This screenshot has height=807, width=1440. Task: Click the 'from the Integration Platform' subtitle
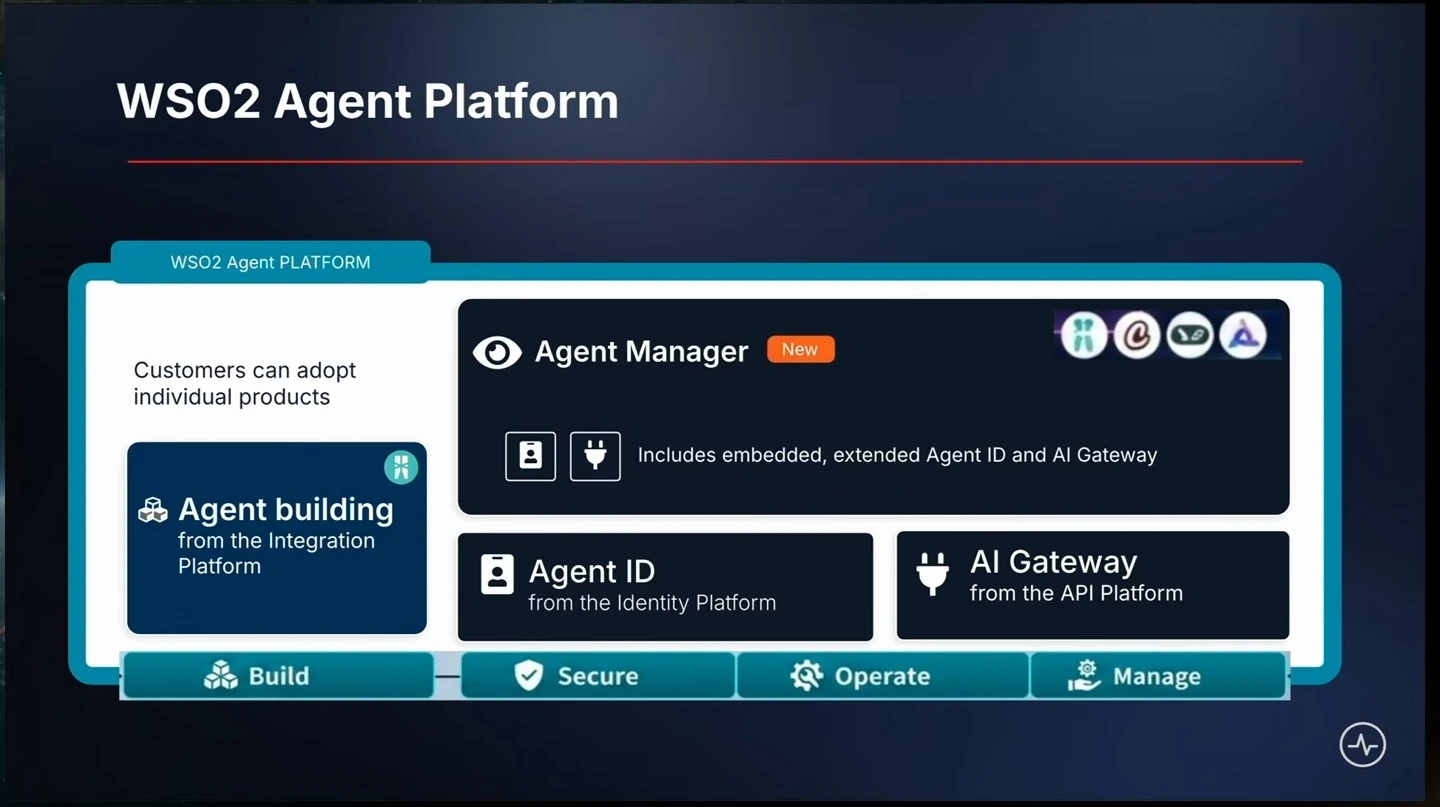coord(276,553)
